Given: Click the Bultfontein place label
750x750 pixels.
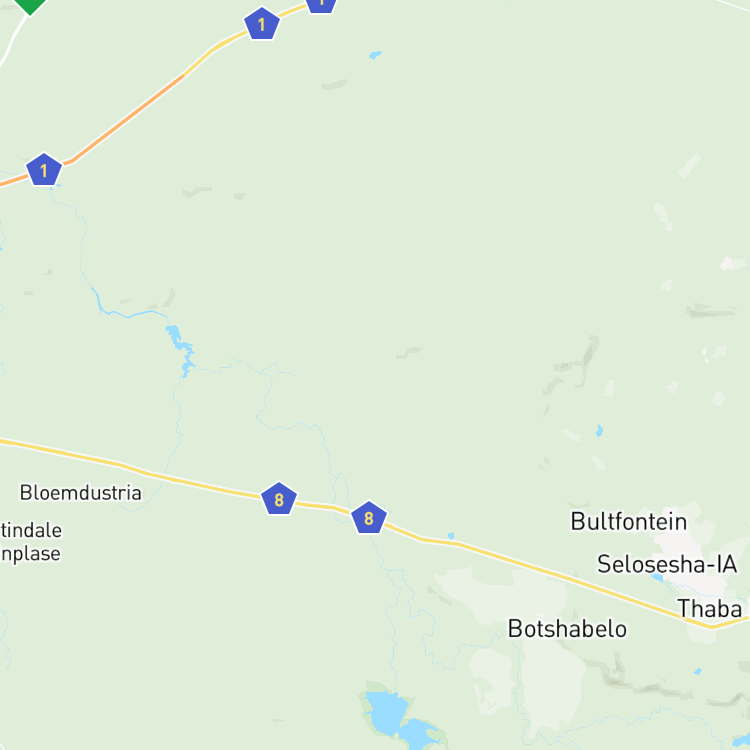Looking at the screenshot, I should pos(629,521).
